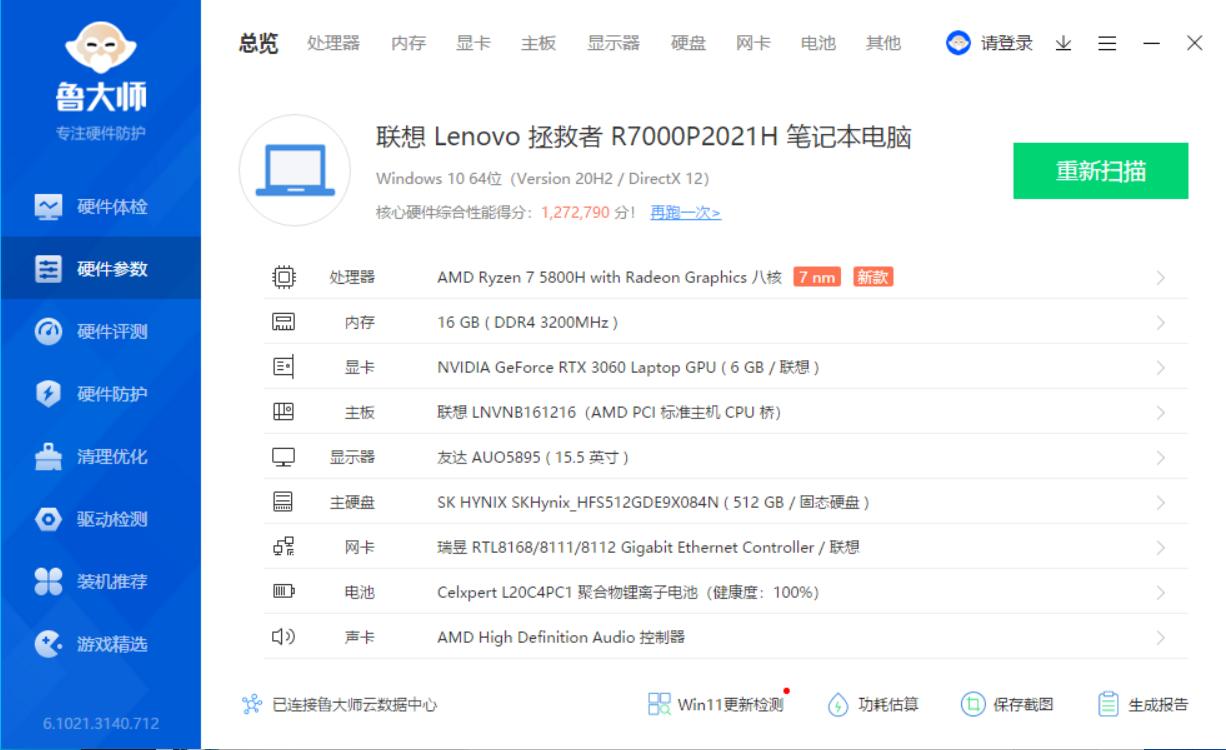Switch to the 处理器 tab
The image size is (1226, 750).
[x=333, y=43]
